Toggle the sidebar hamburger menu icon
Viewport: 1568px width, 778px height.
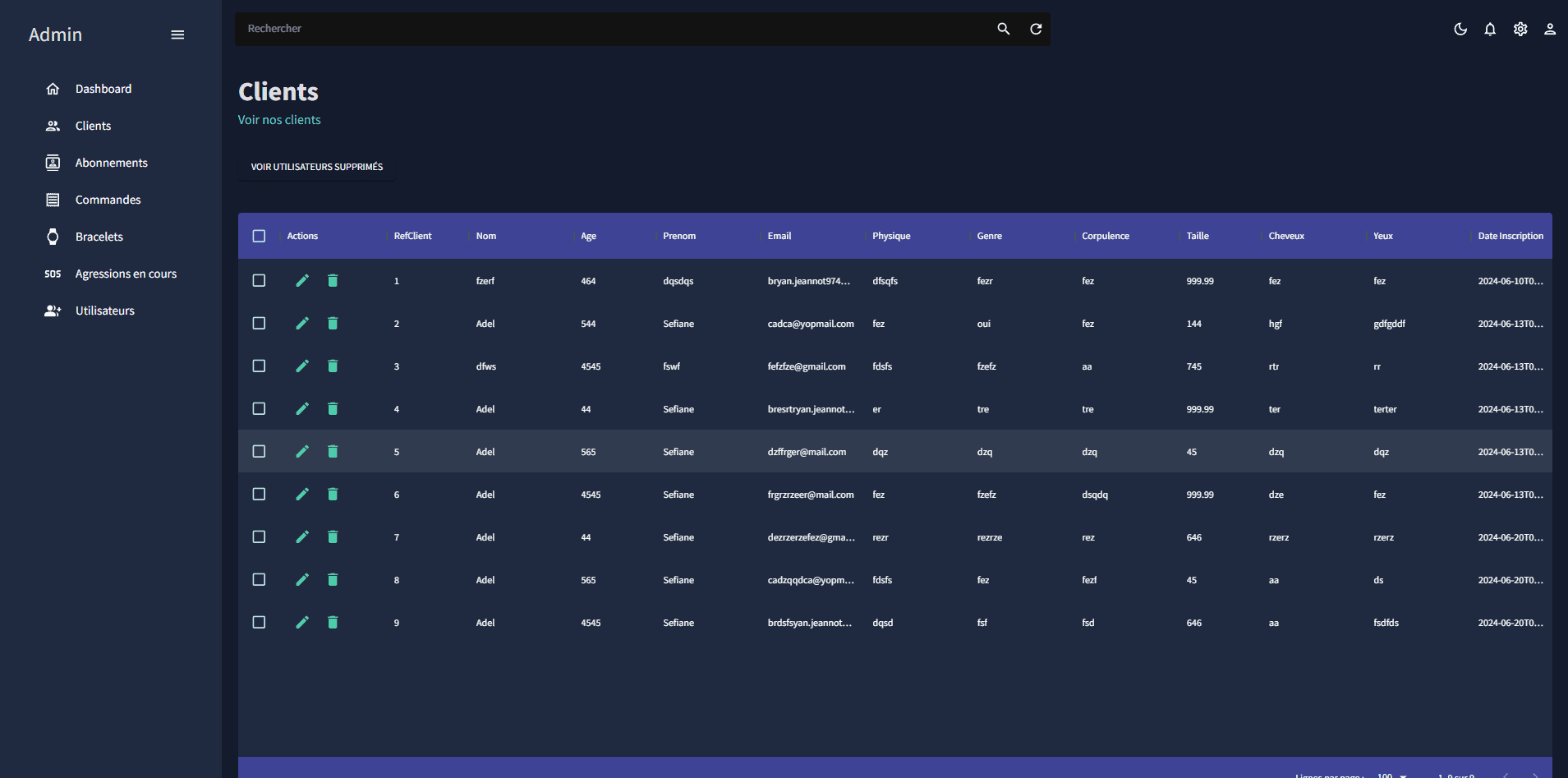tap(177, 35)
